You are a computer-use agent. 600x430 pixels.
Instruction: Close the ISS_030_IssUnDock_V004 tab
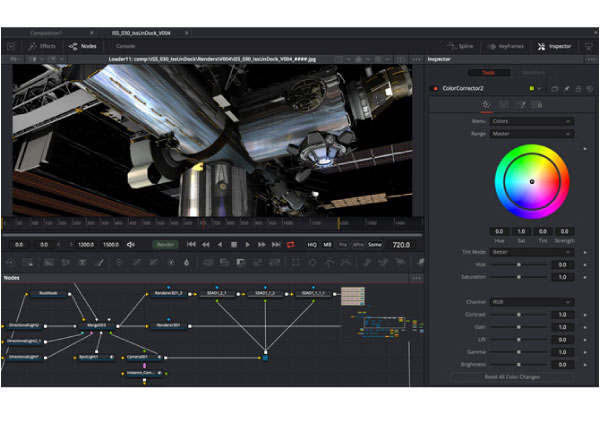tap(186, 33)
